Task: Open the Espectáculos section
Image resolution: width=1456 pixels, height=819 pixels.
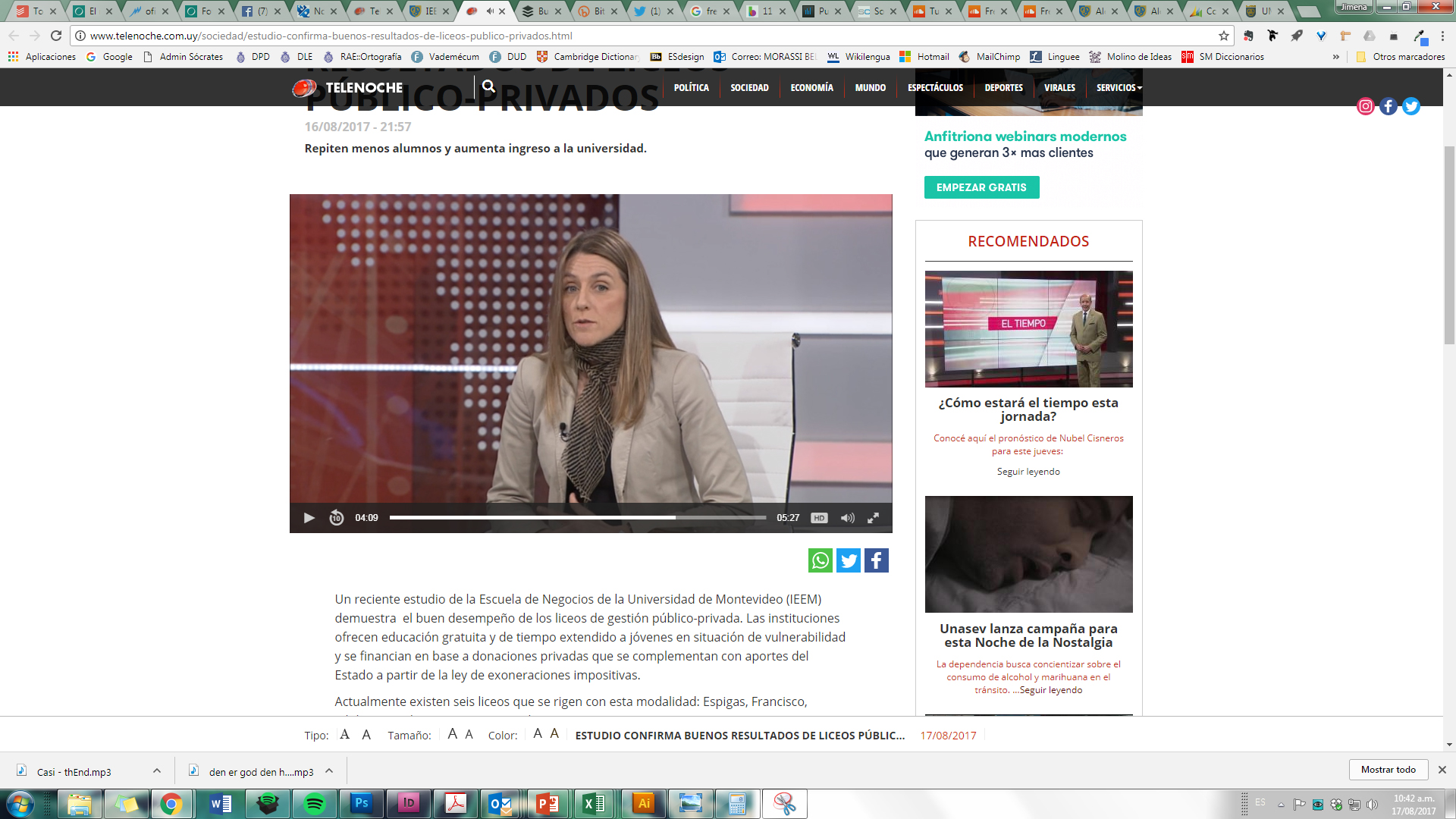Action: click(x=936, y=88)
